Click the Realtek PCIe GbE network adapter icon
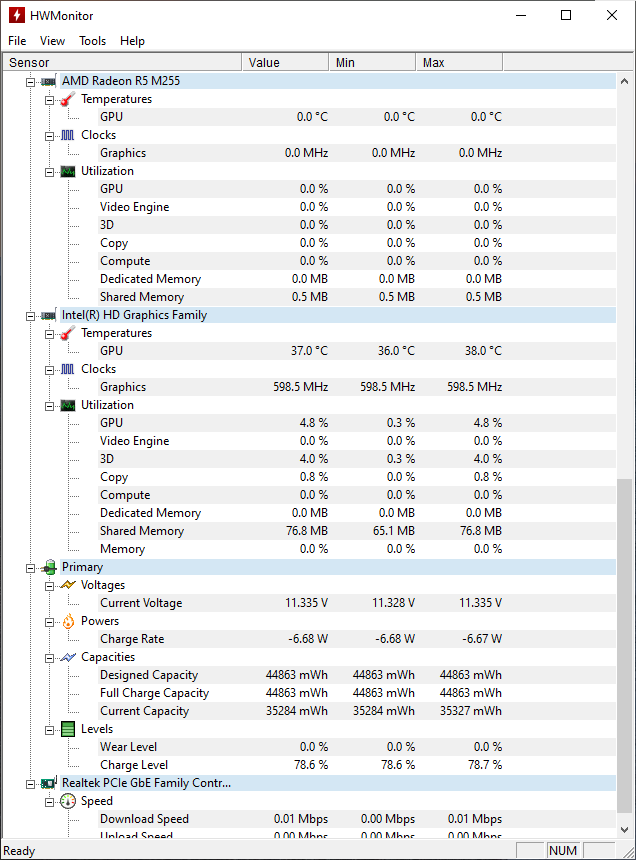The image size is (636, 860). click(47, 782)
